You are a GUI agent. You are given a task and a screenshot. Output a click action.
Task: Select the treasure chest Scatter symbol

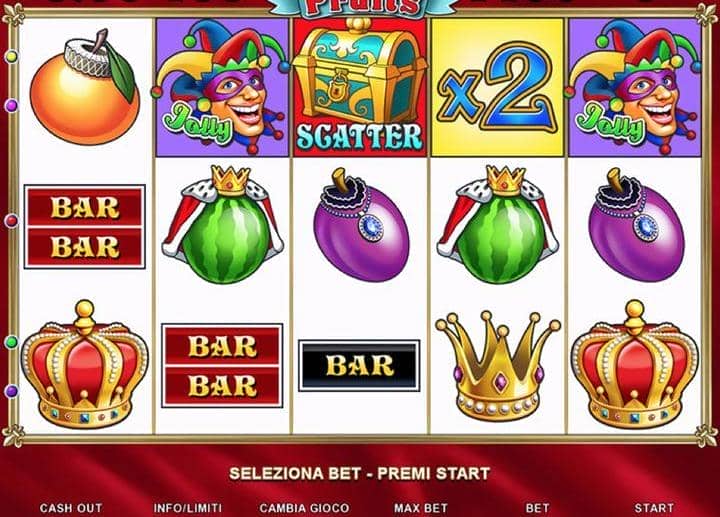(x=360, y=88)
